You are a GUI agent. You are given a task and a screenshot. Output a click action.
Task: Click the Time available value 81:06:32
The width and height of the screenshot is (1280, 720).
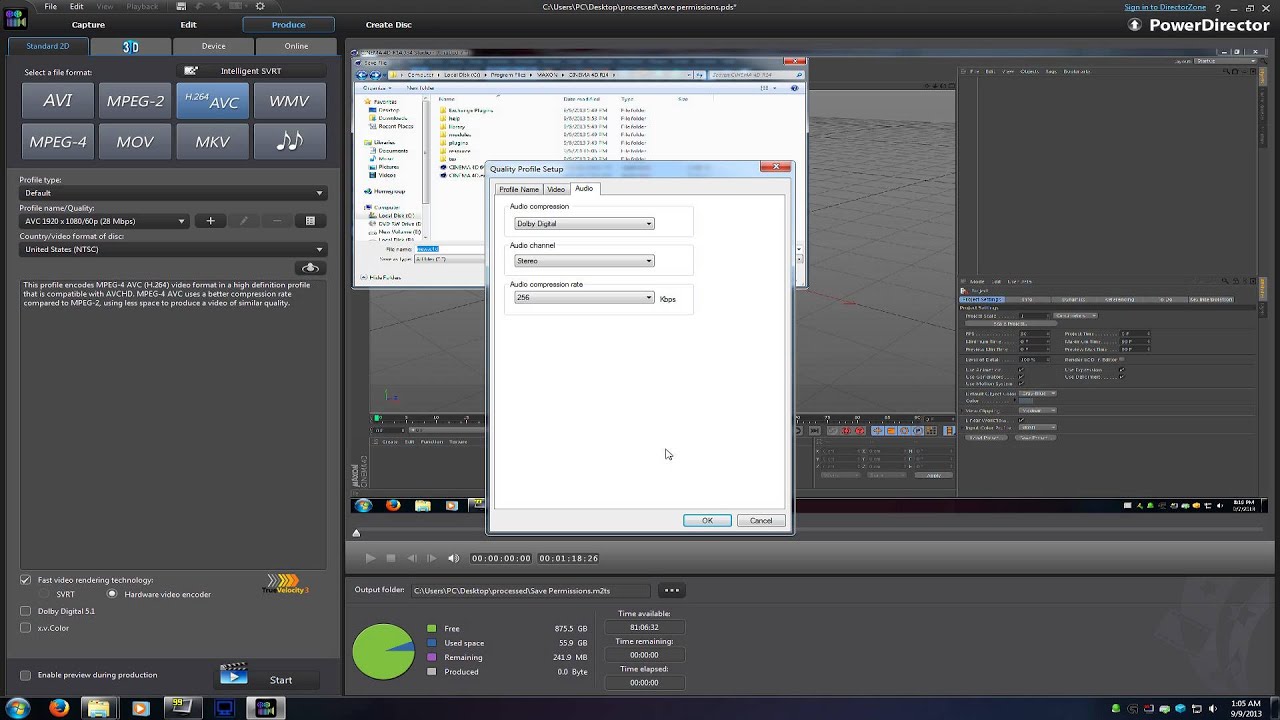[x=644, y=627]
